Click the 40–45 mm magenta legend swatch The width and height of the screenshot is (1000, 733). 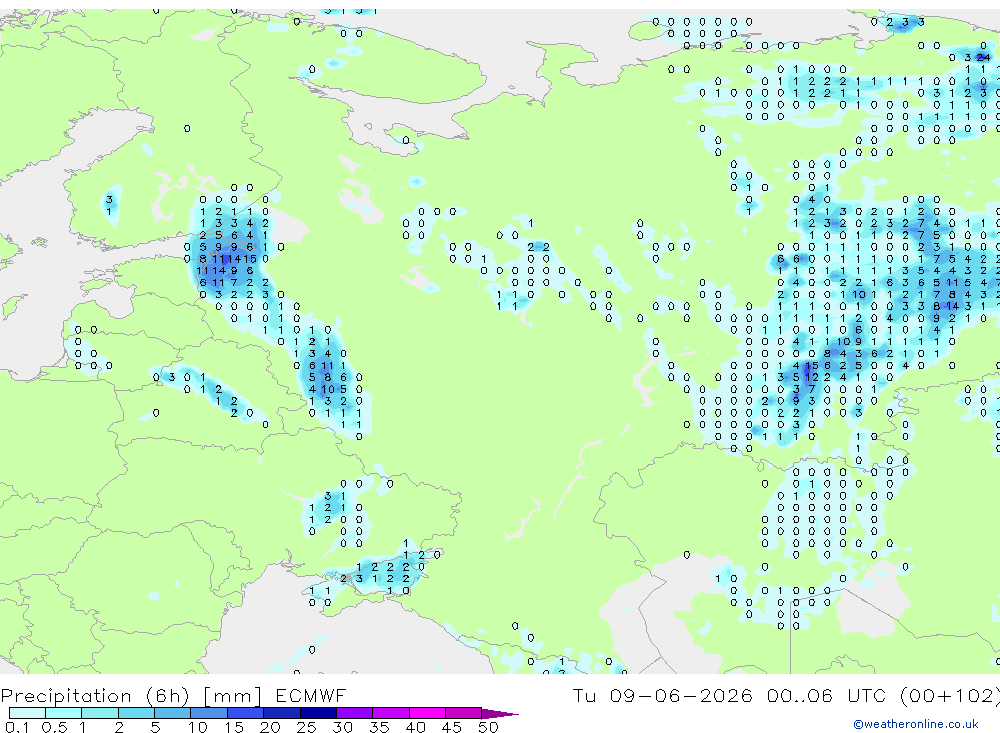[x=427, y=713]
